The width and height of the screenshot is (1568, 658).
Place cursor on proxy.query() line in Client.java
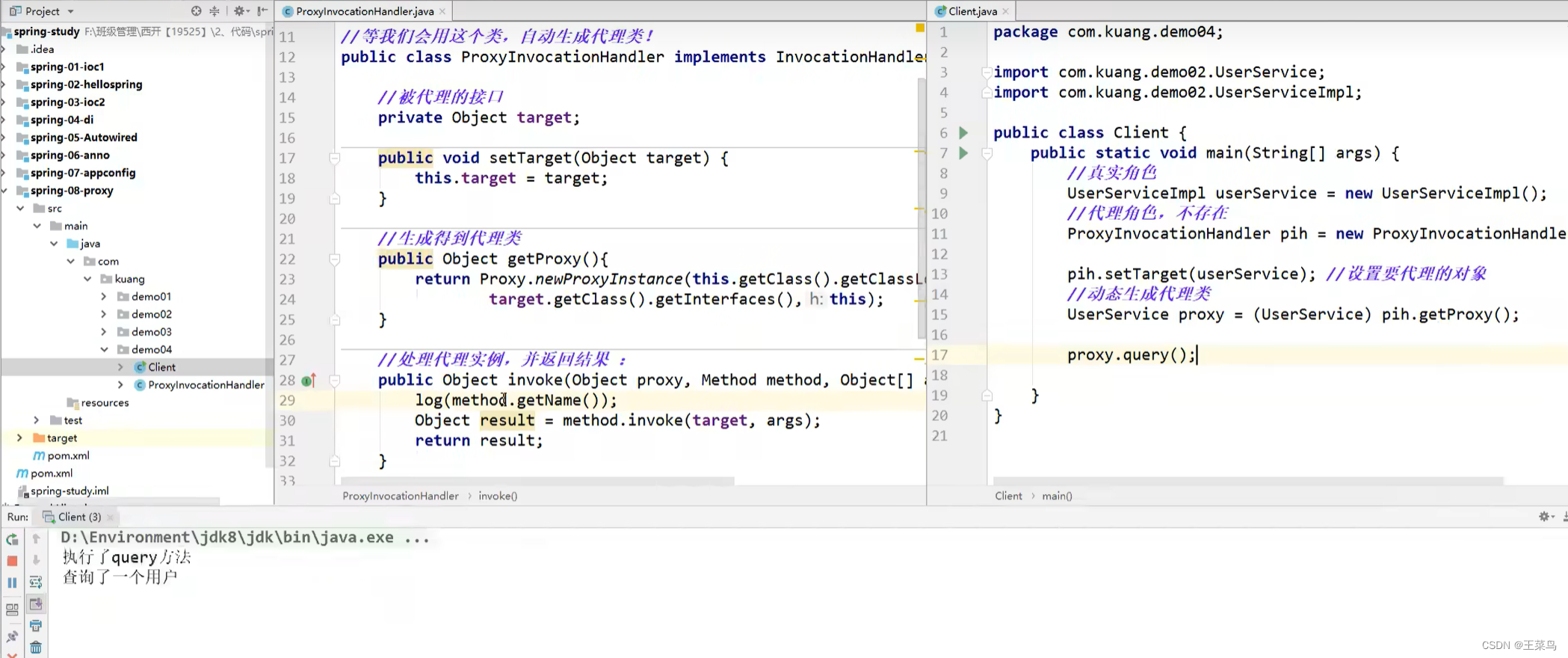click(x=1131, y=355)
